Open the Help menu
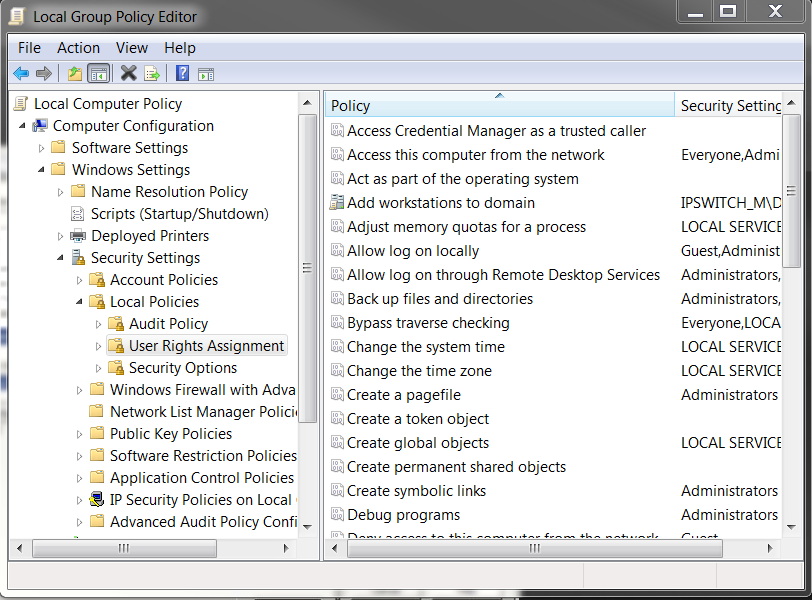812x600 pixels. (x=180, y=48)
